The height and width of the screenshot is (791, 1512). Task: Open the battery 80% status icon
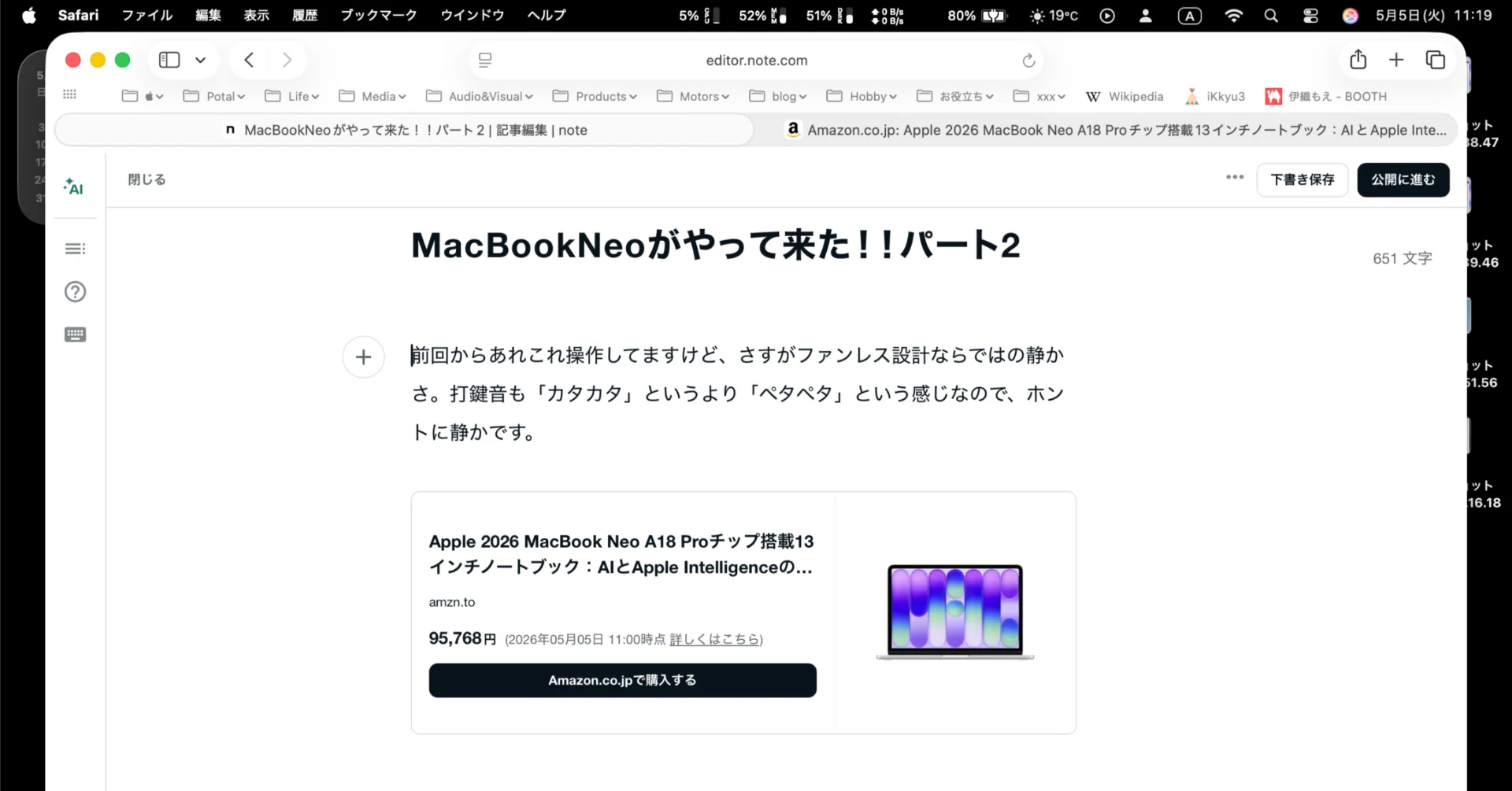(x=977, y=15)
